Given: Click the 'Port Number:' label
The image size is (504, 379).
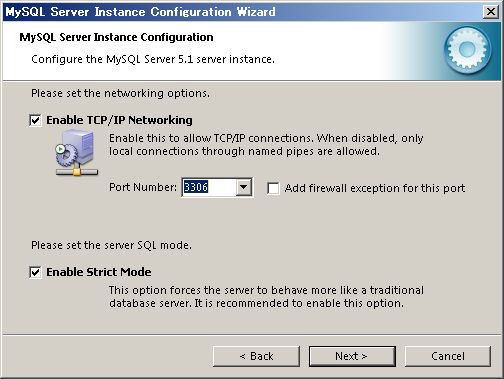Looking at the screenshot, I should [143, 187].
